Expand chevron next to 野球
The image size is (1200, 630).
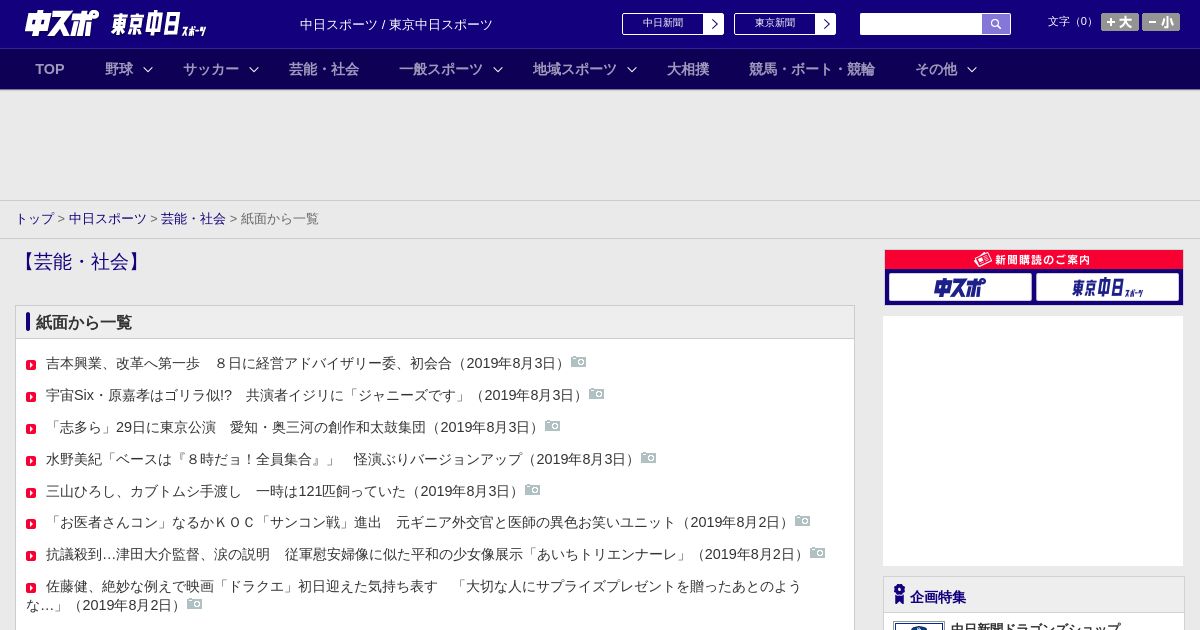coord(148,70)
